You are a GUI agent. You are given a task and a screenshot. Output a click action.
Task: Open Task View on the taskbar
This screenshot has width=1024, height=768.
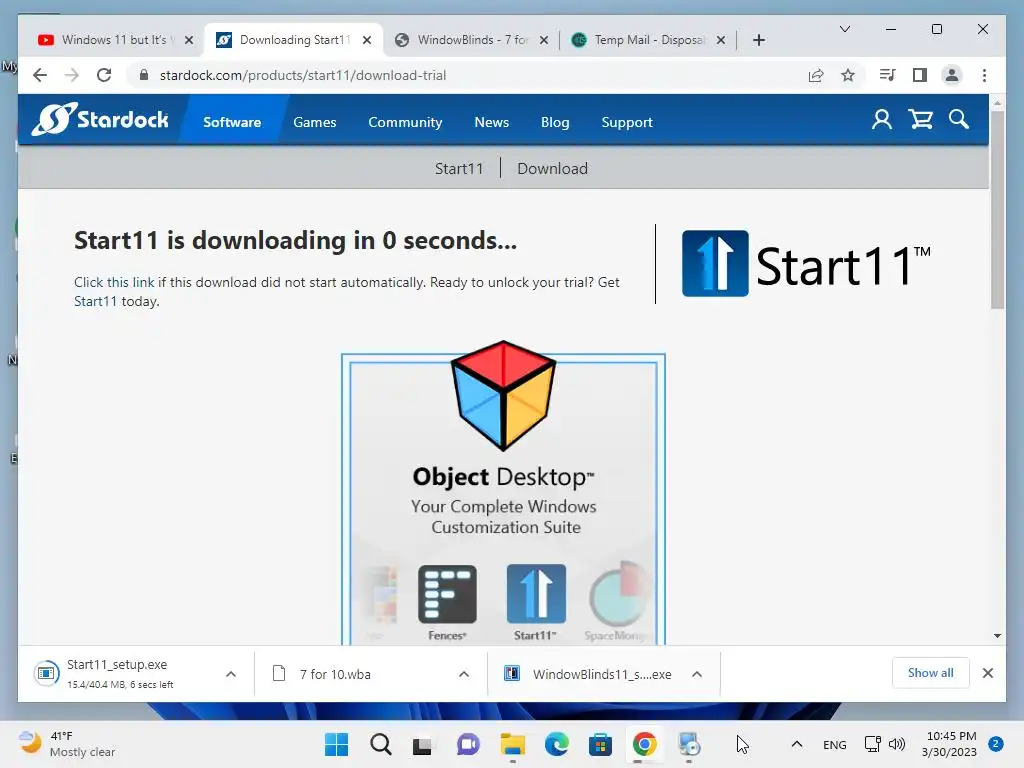[x=423, y=744]
